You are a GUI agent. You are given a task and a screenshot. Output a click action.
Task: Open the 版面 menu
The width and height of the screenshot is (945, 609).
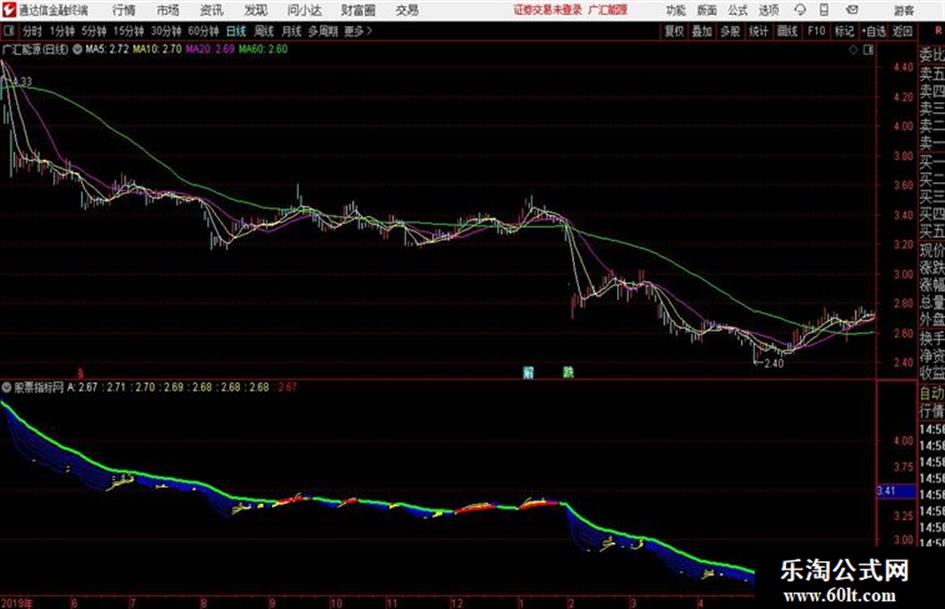coord(706,10)
